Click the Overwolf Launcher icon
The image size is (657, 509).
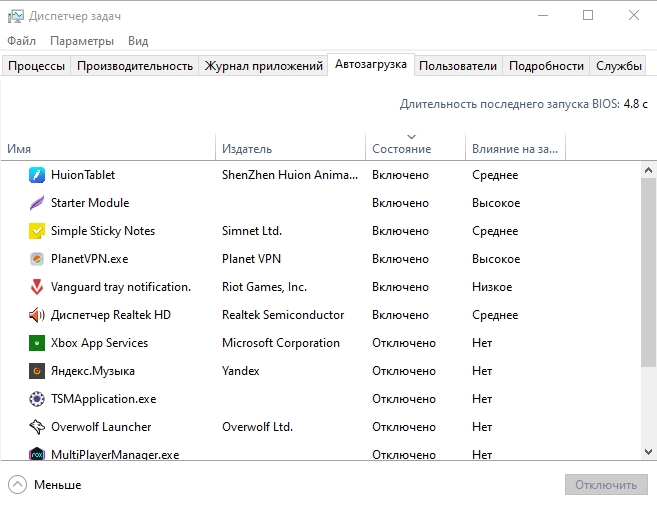37,427
